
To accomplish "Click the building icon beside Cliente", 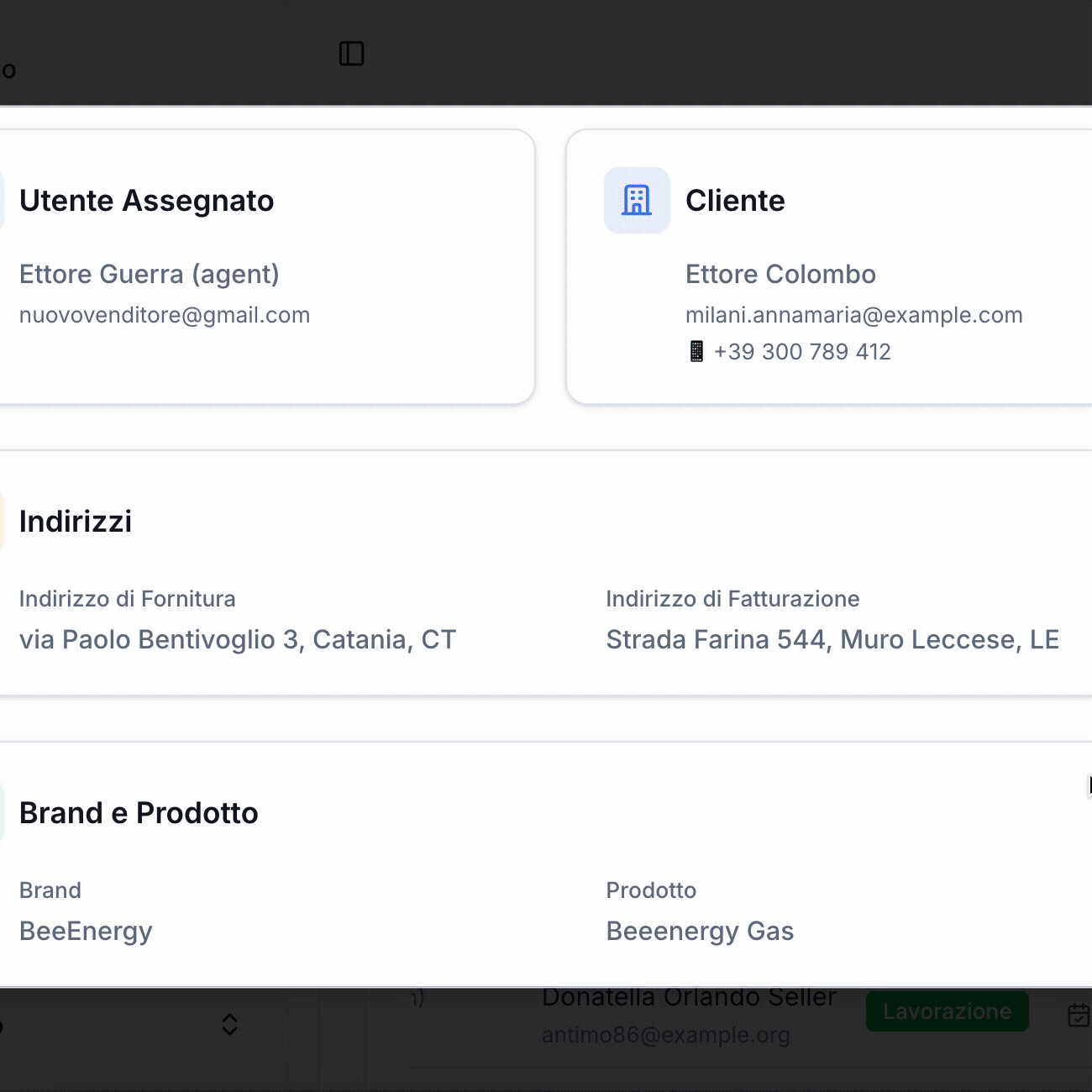I will tap(637, 200).
